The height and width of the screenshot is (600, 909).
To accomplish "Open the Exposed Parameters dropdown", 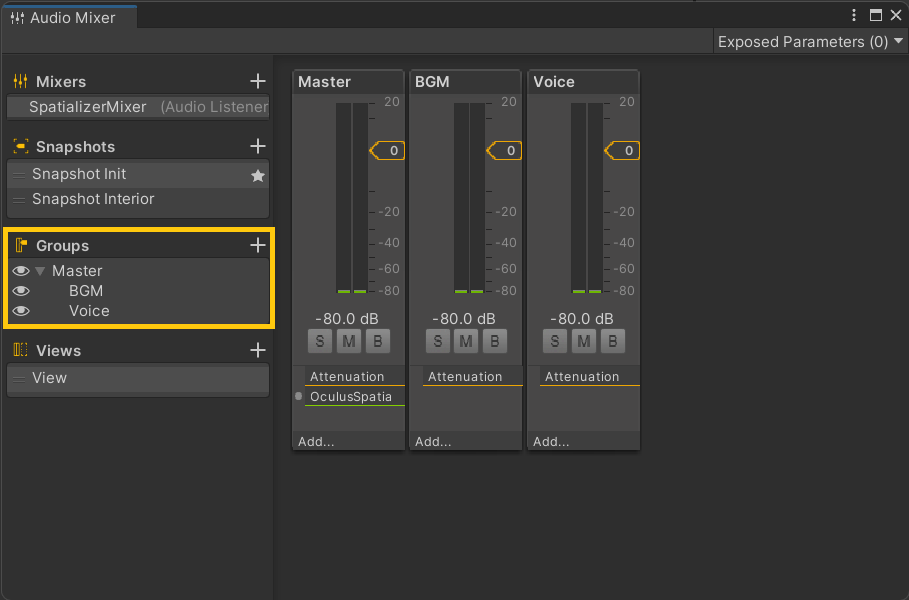I will coord(810,42).
